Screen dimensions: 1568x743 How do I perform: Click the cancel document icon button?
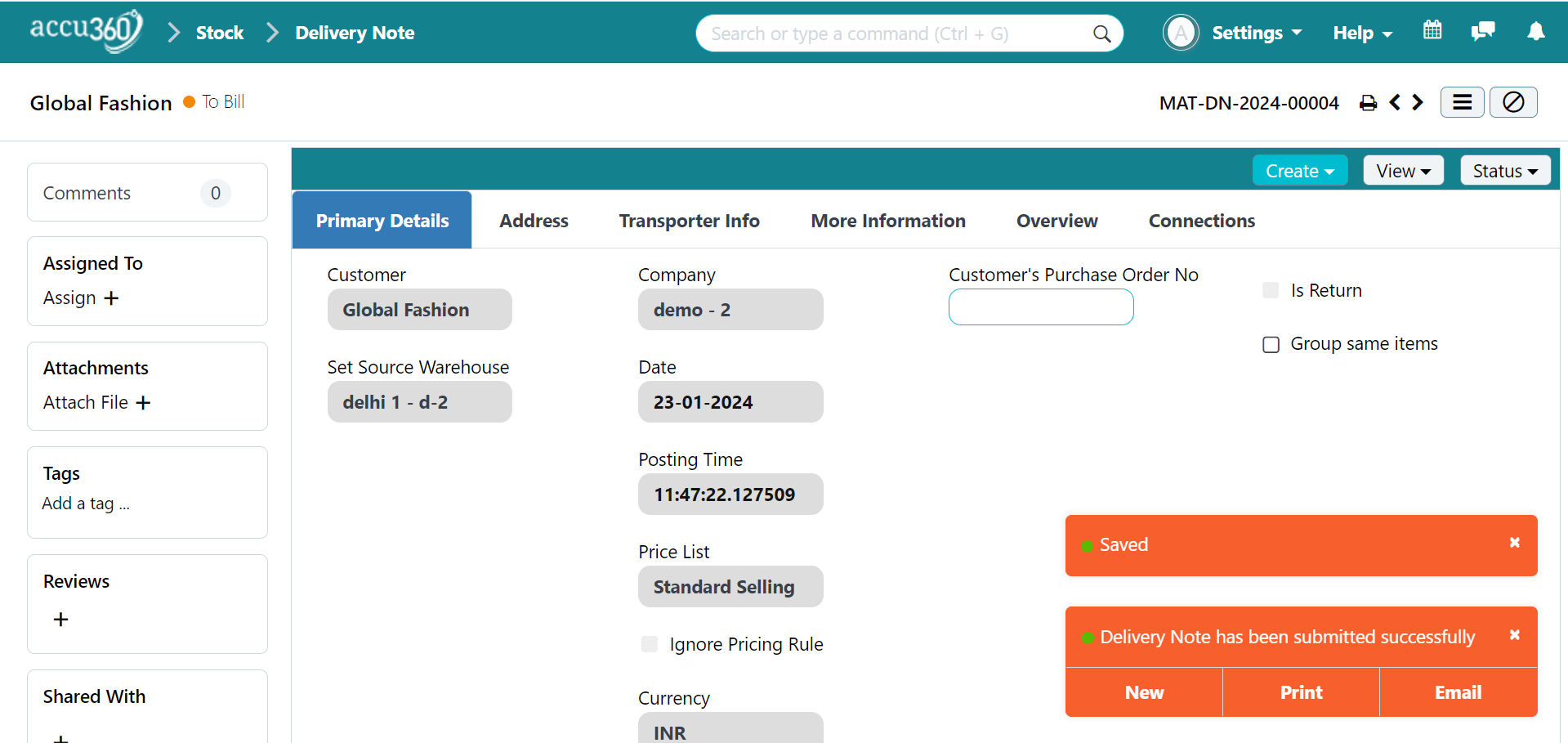tap(1513, 102)
